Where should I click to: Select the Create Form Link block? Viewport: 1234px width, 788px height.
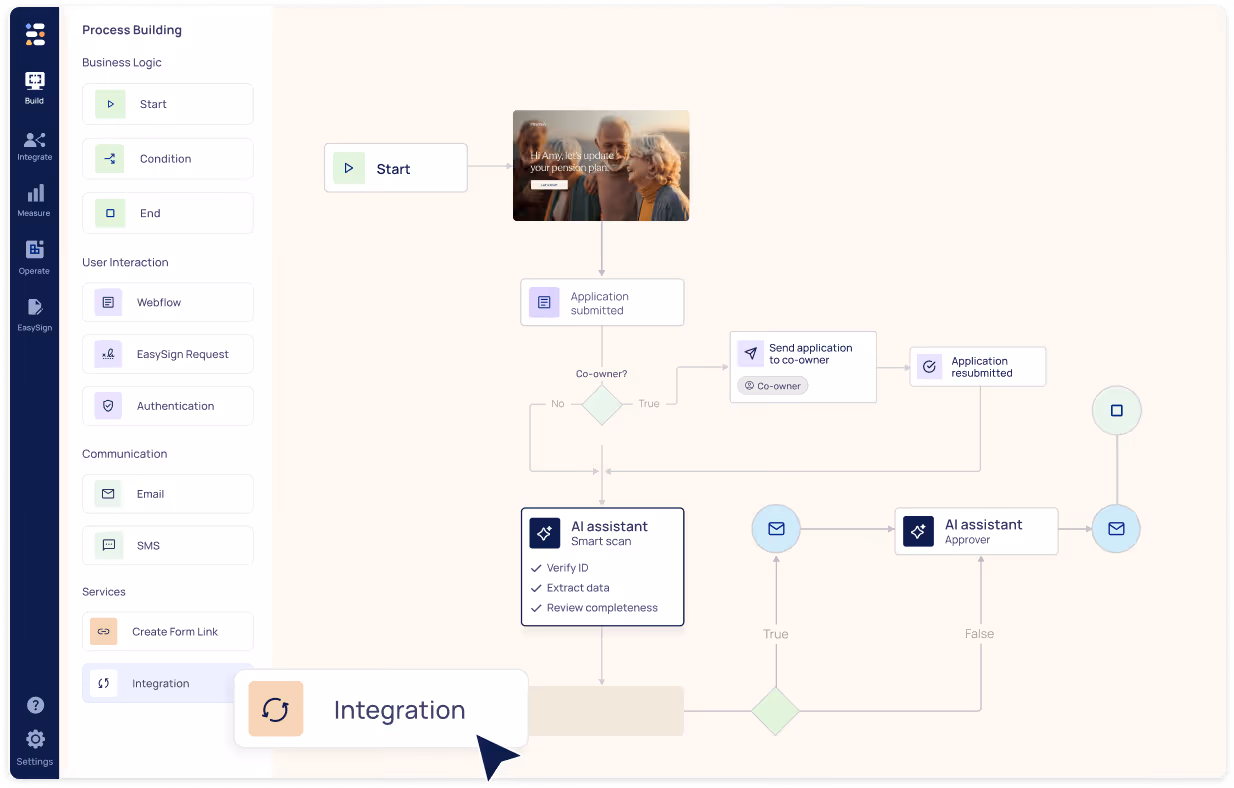(168, 632)
